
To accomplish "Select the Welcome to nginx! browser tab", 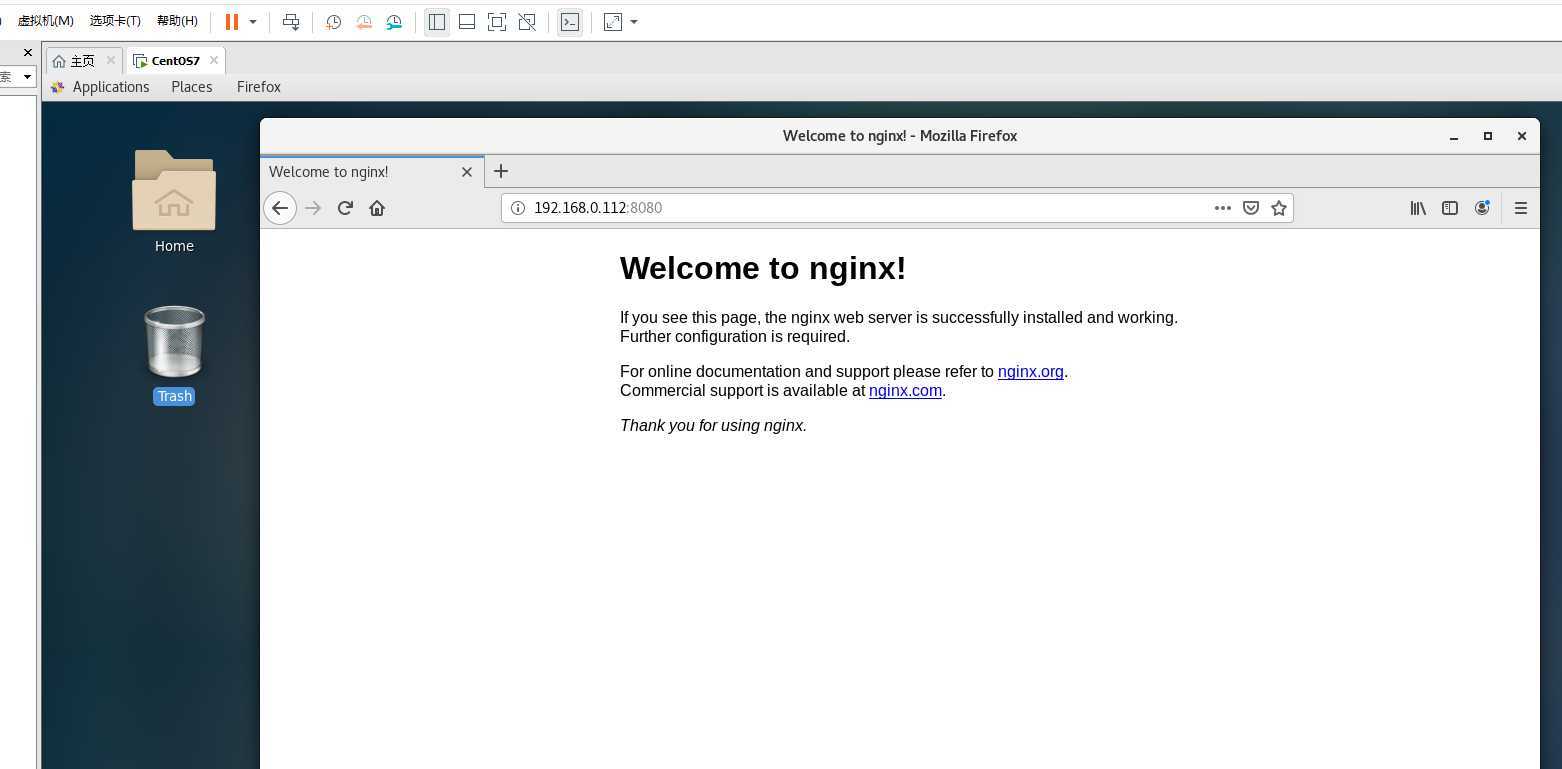I will (372, 172).
